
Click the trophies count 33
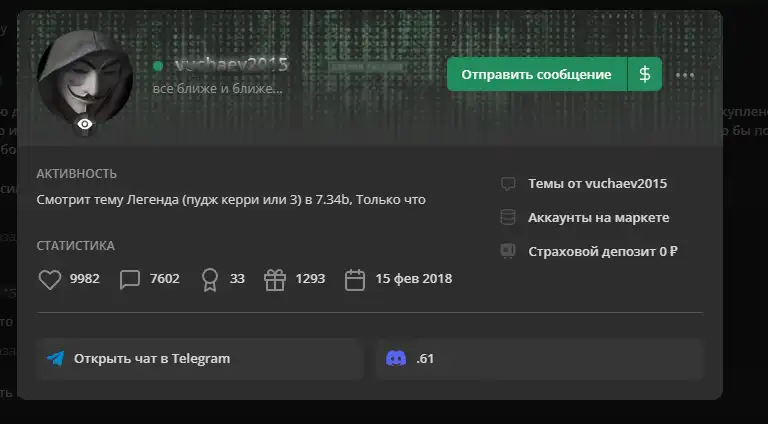[237, 279]
